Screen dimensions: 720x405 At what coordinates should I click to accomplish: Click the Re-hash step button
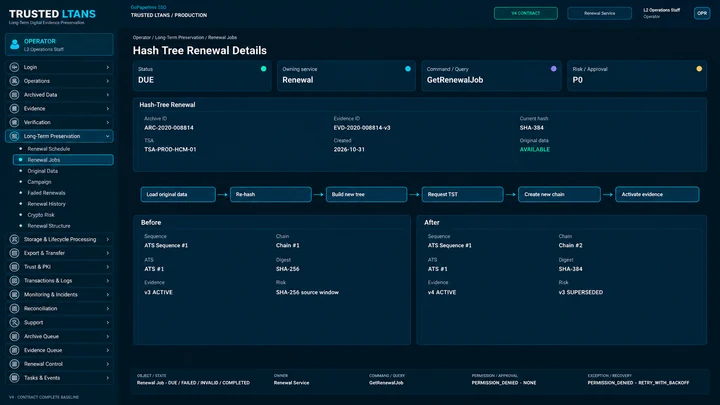pyautogui.click(x=270, y=194)
